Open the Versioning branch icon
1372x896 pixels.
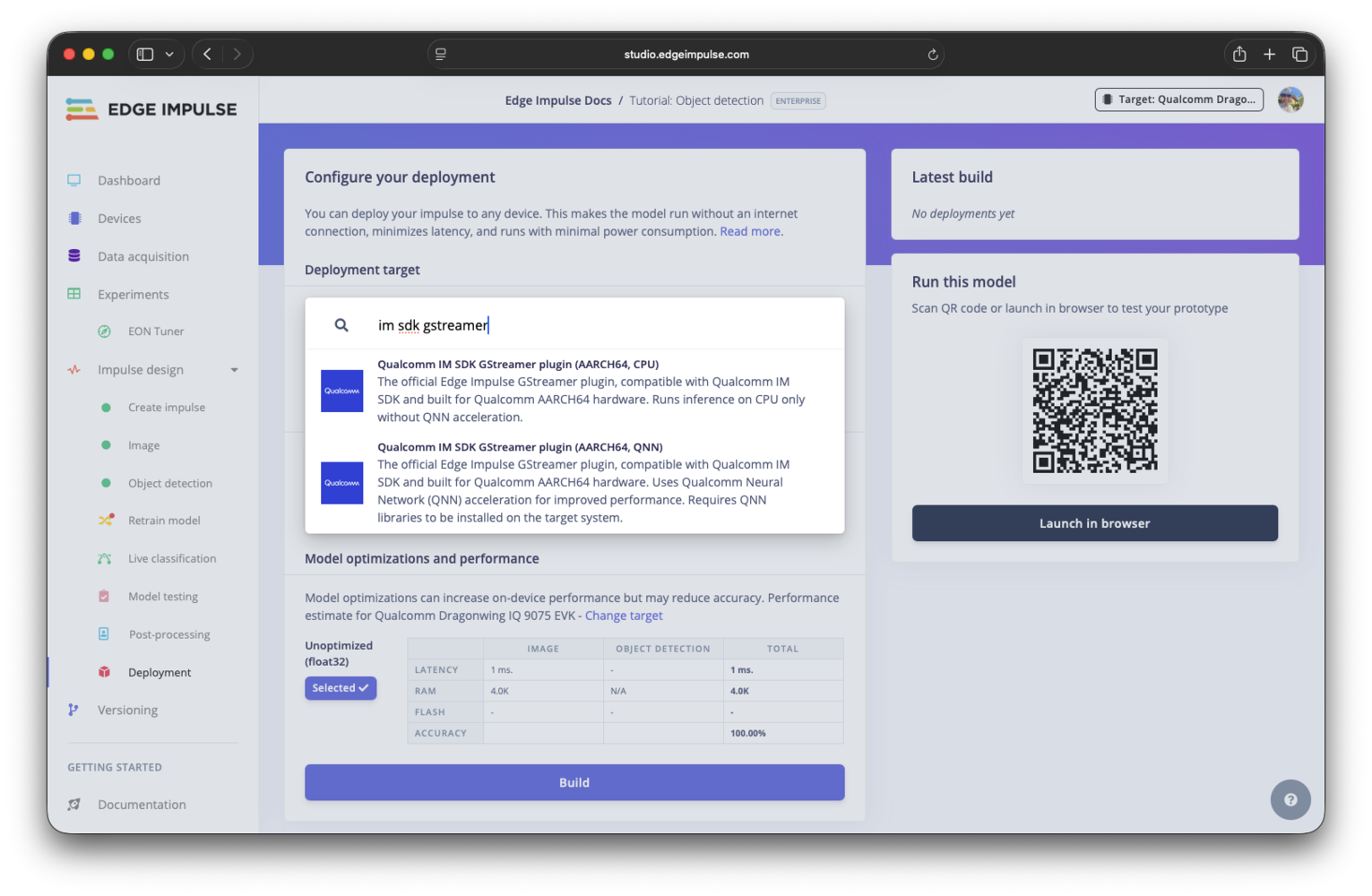coord(73,710)
